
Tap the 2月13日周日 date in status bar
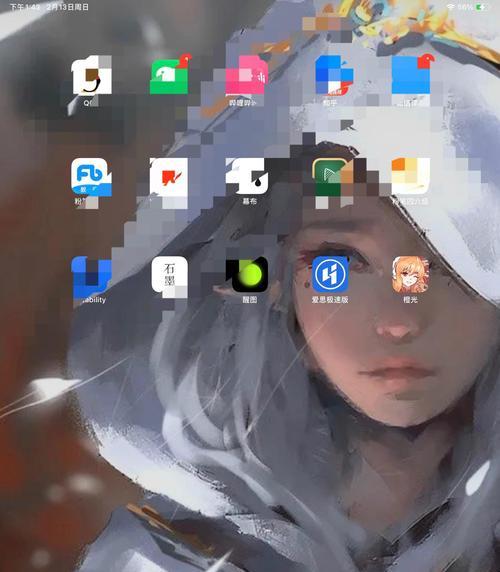[x=68, y=7]
